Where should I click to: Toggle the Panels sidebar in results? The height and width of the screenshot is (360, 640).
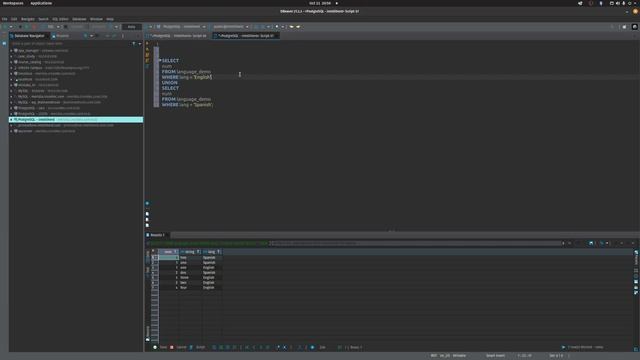636,258
